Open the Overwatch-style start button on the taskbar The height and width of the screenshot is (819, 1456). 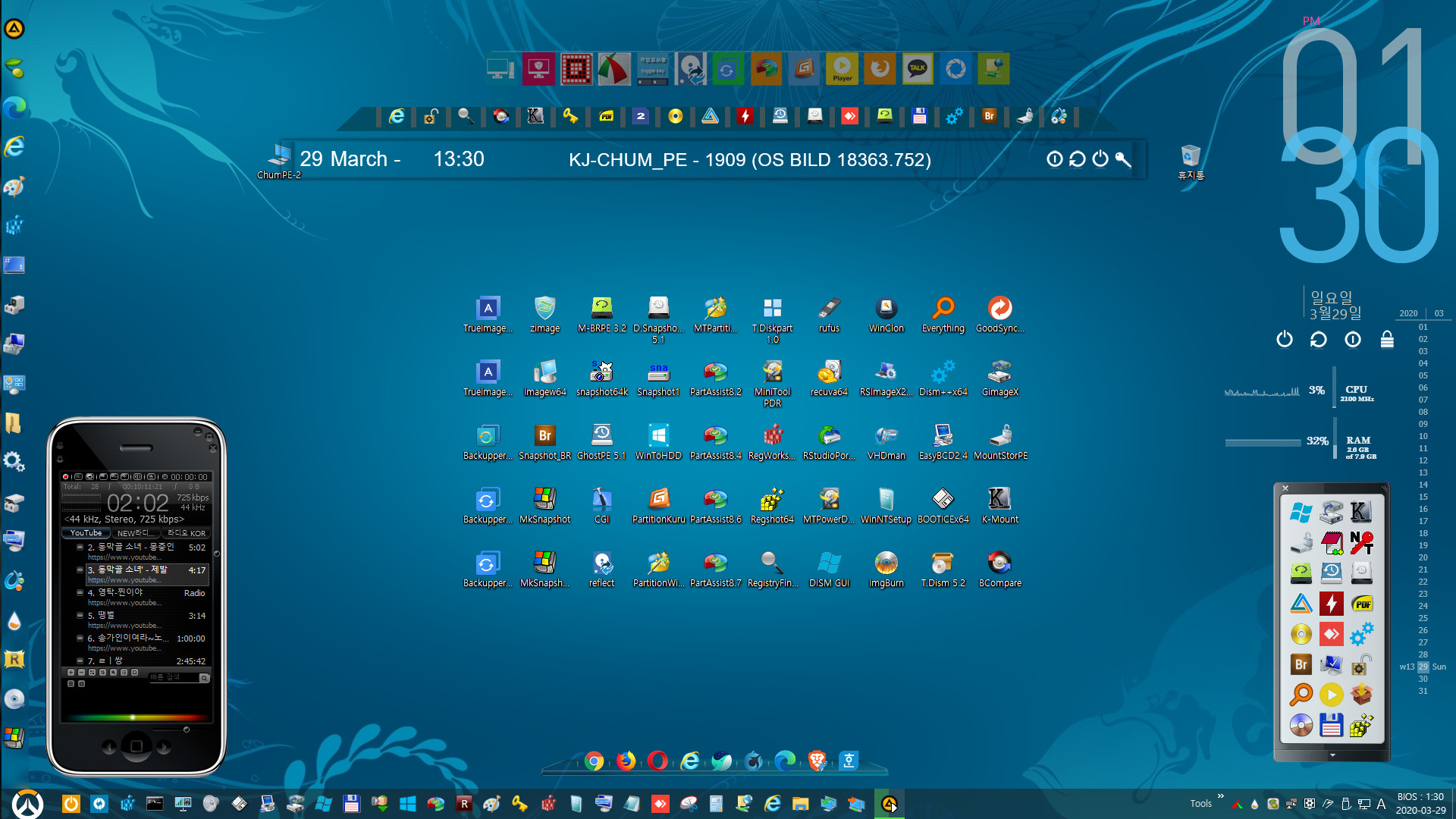(x=28, y=803)
